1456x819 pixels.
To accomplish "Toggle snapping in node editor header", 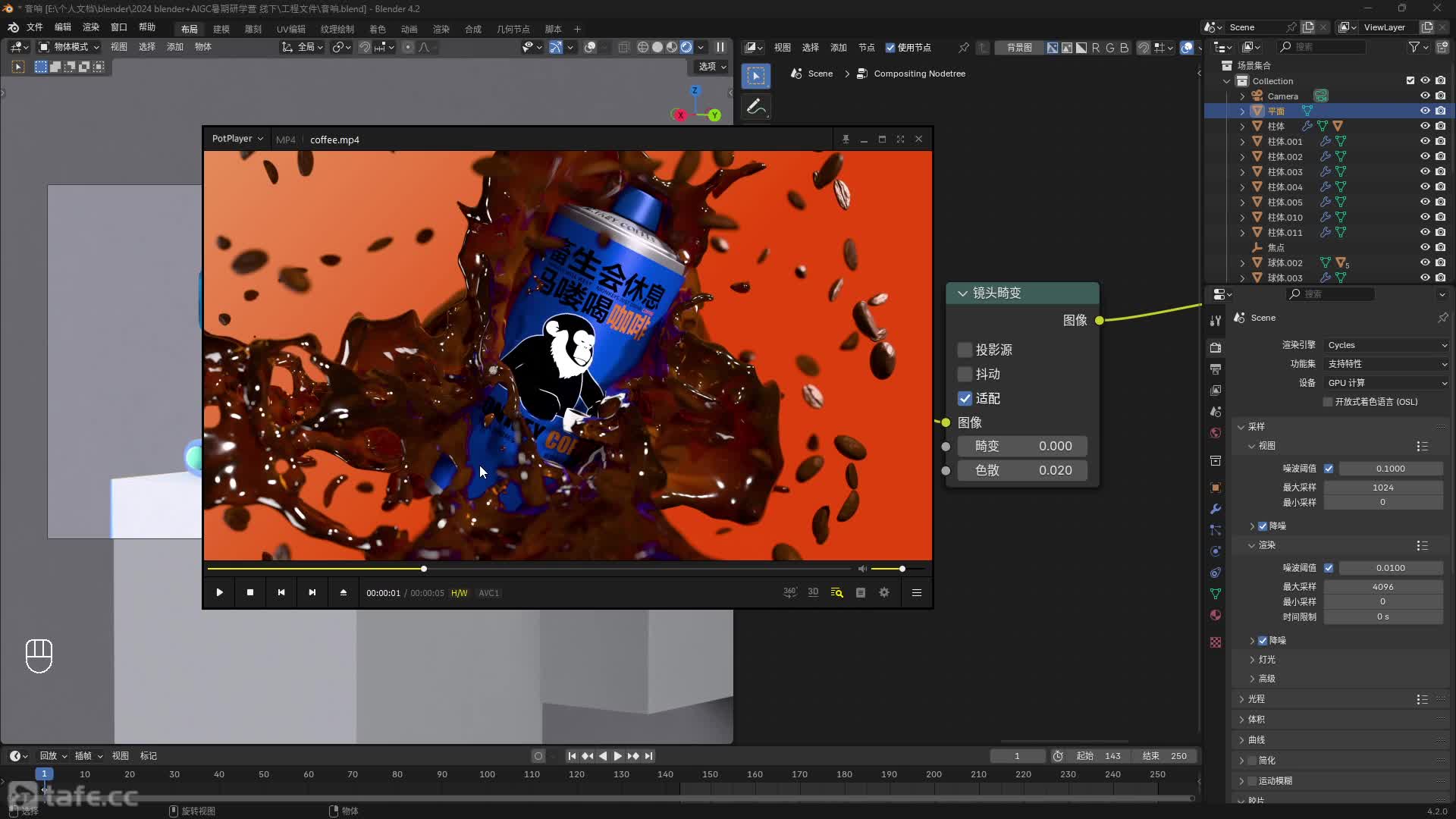I will point(1144,48).
